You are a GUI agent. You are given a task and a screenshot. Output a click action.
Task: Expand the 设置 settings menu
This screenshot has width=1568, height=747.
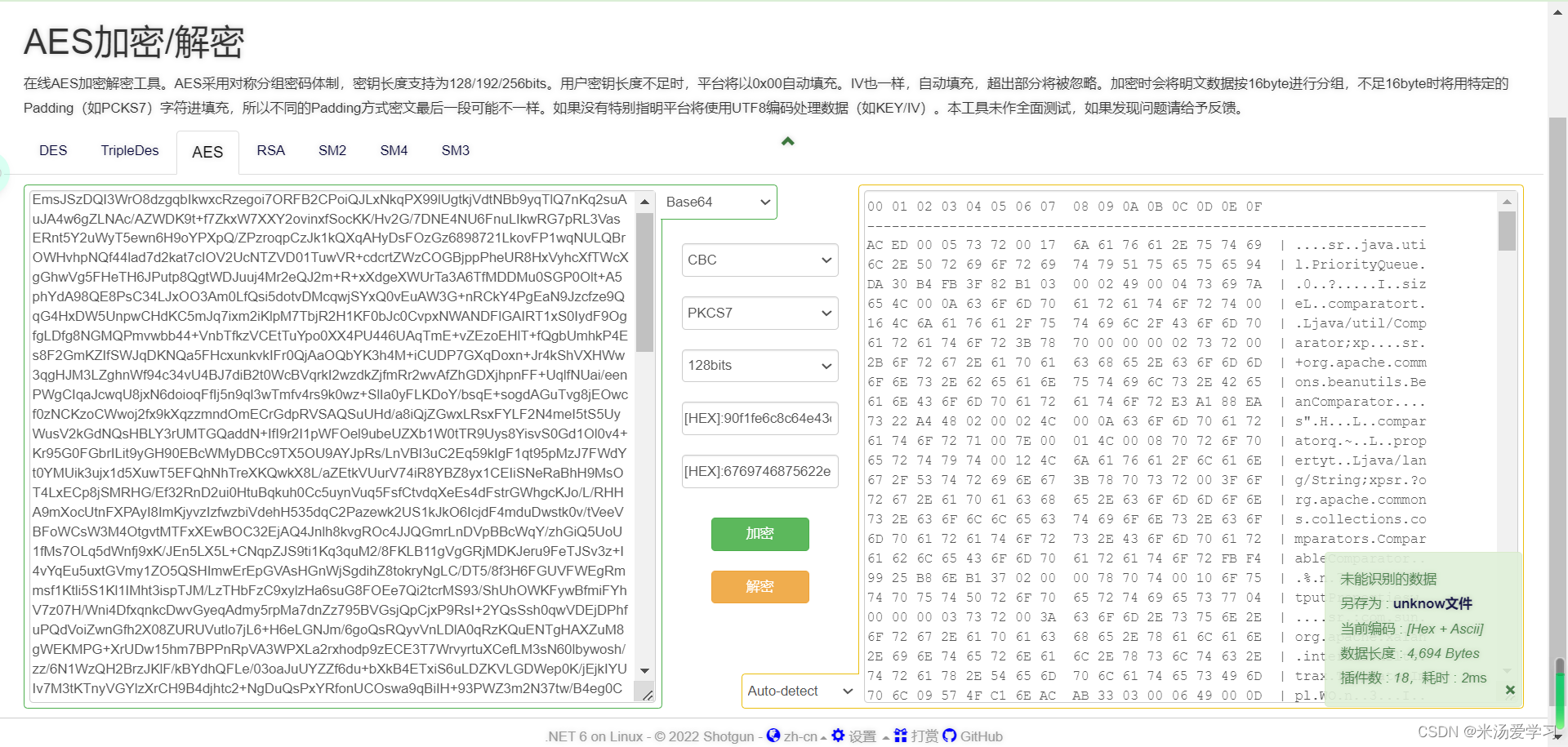868,736
